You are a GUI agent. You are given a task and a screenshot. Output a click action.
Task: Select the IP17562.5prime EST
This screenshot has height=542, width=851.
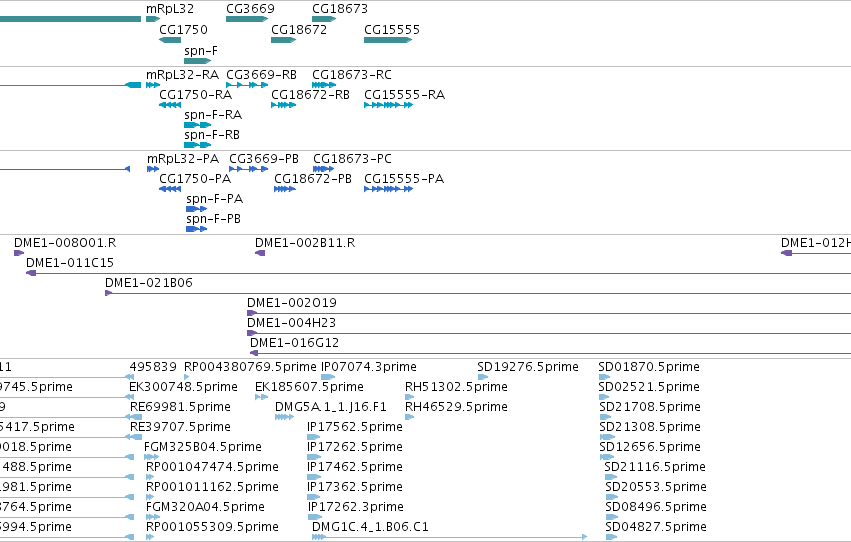(314, 437)
